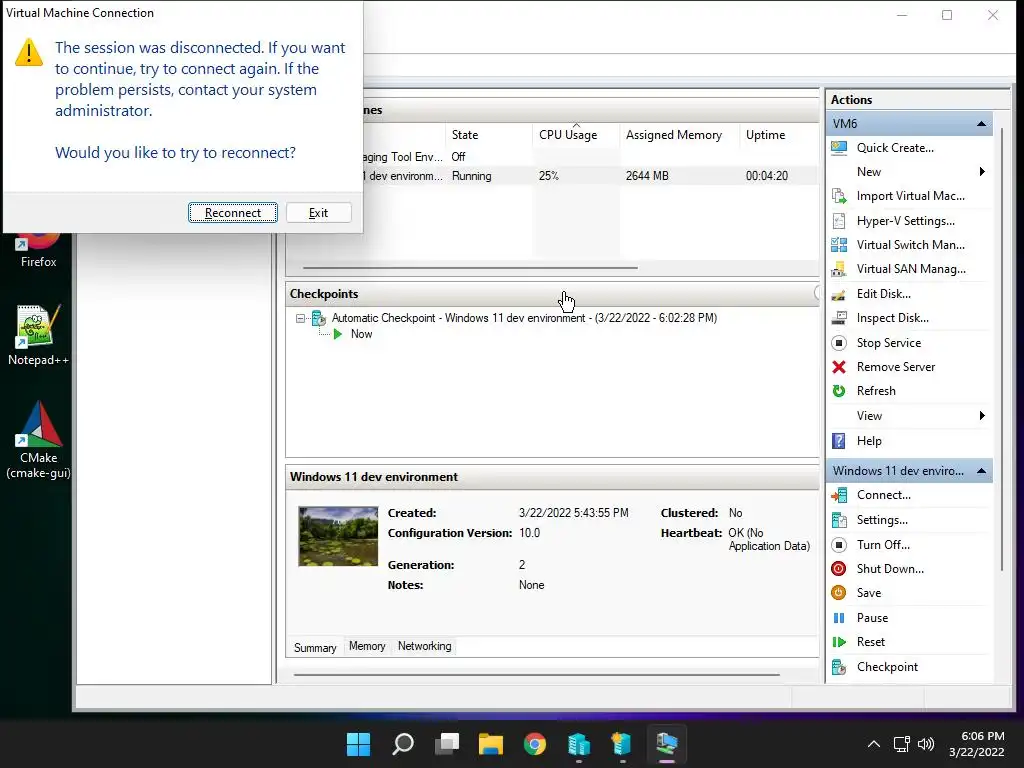This screenshot has height=768, width=1024.
Task: Click Connect for the Windows 11 VM
Action: 883,495
